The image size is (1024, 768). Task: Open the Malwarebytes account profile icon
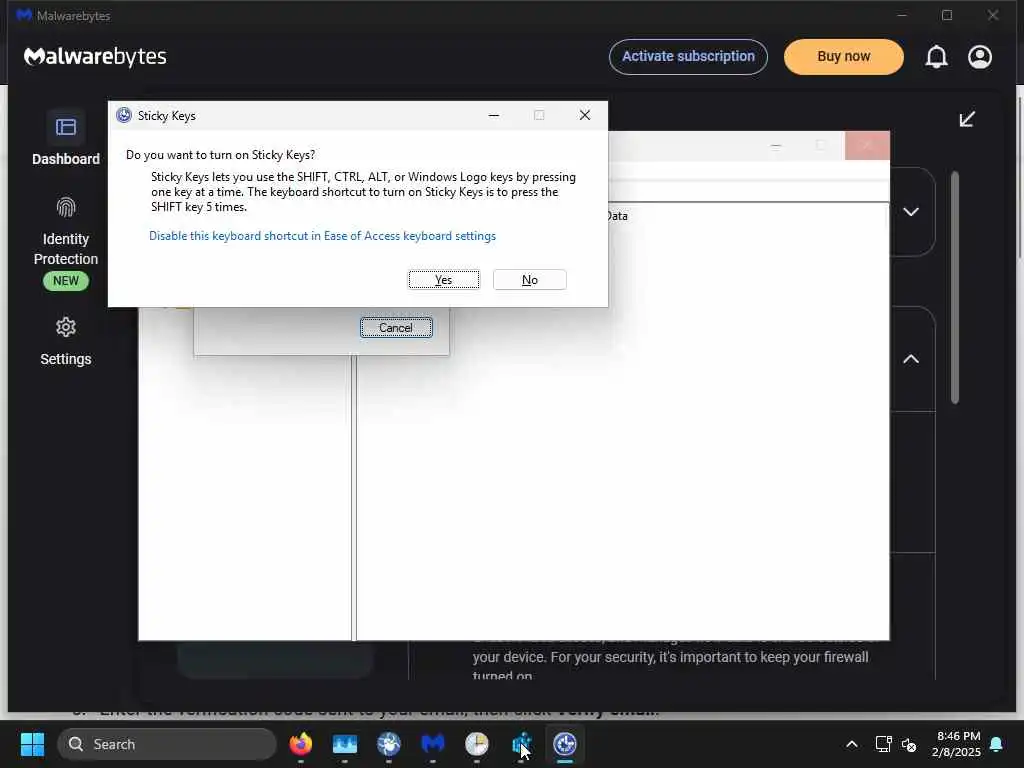[x=980, y=57]
